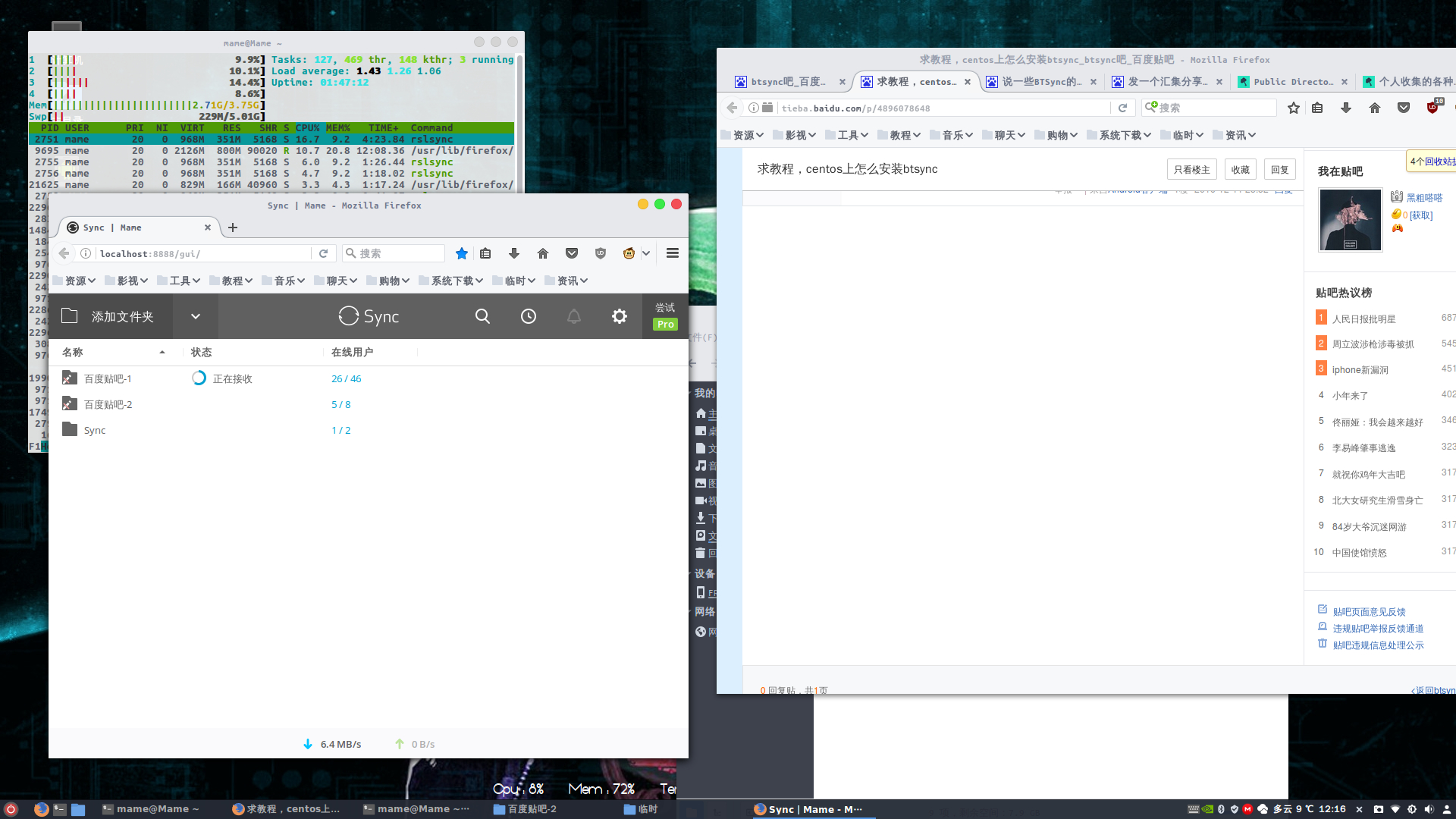Expand dropdown arrow beside 添加文件夹
The width and height of the screenshot is (1456, 819).
196,316
